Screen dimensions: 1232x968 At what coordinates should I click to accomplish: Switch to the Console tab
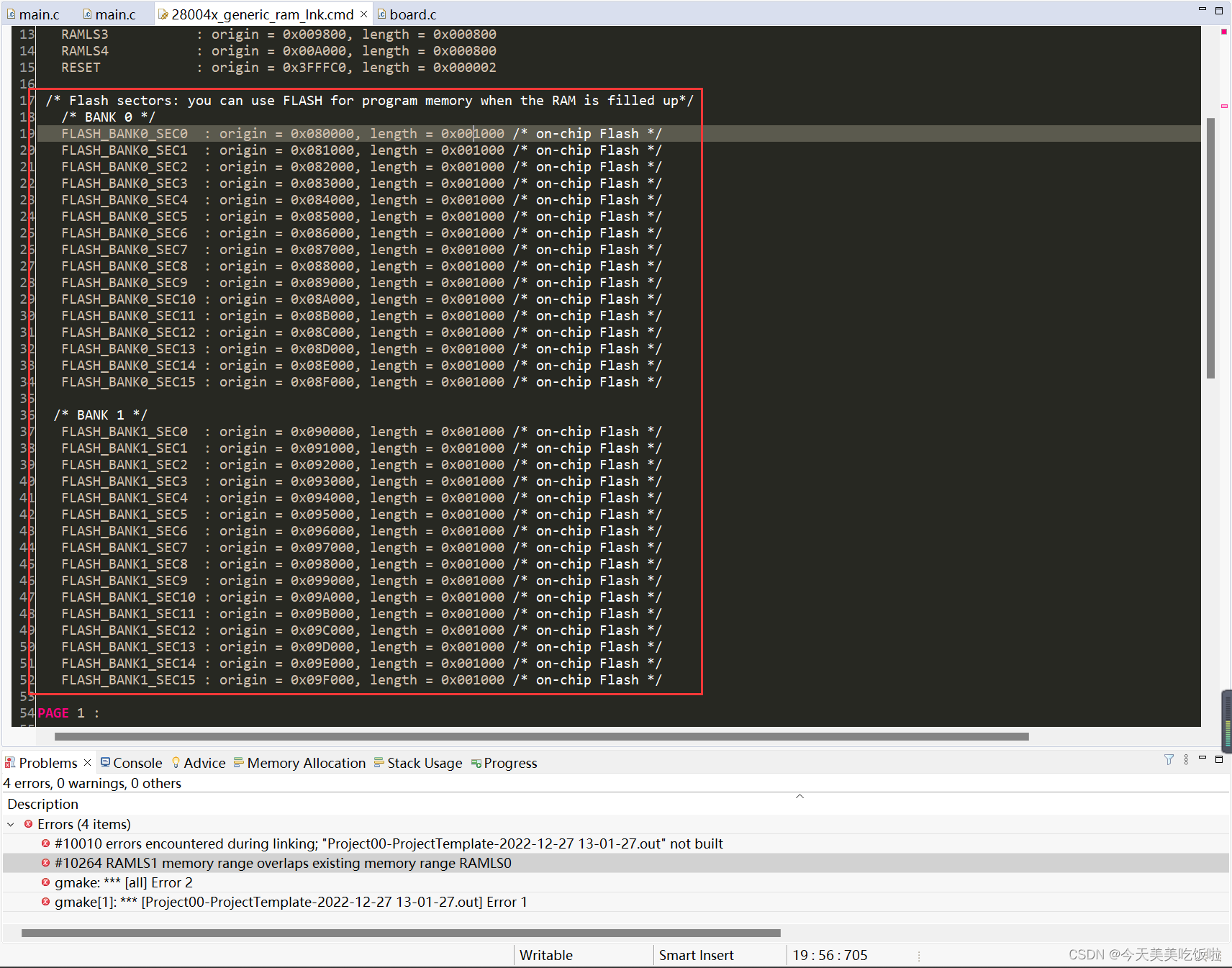pyautogui.click(x=137, y=763)
